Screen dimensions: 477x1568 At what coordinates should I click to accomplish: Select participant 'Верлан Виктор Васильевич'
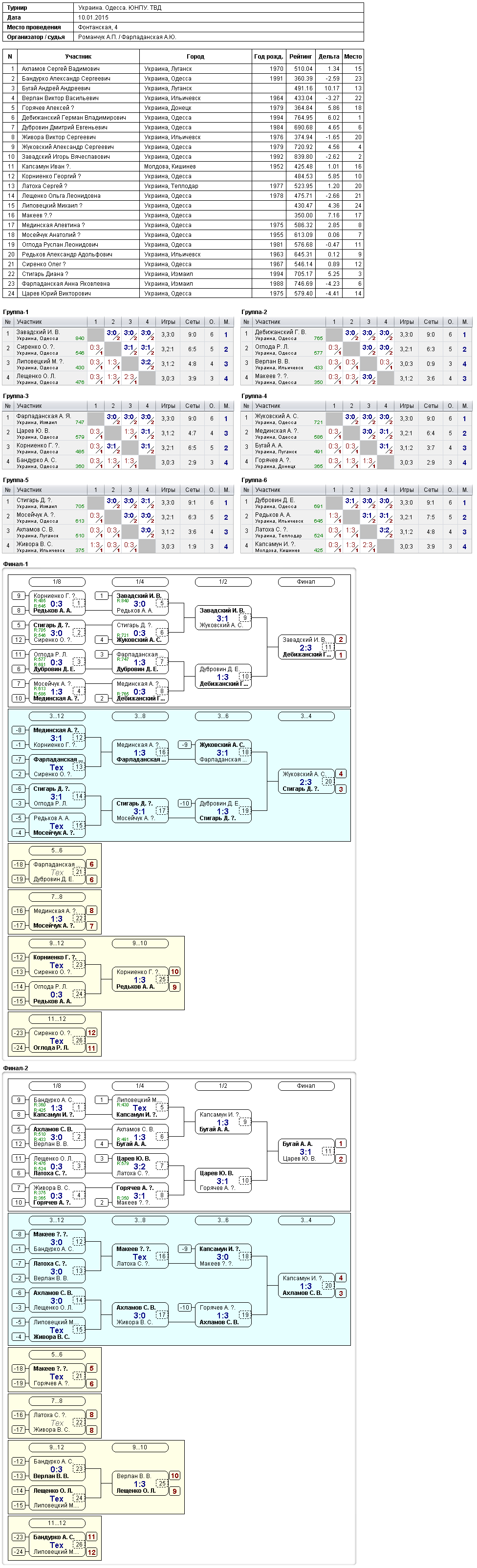click(60, 98)
